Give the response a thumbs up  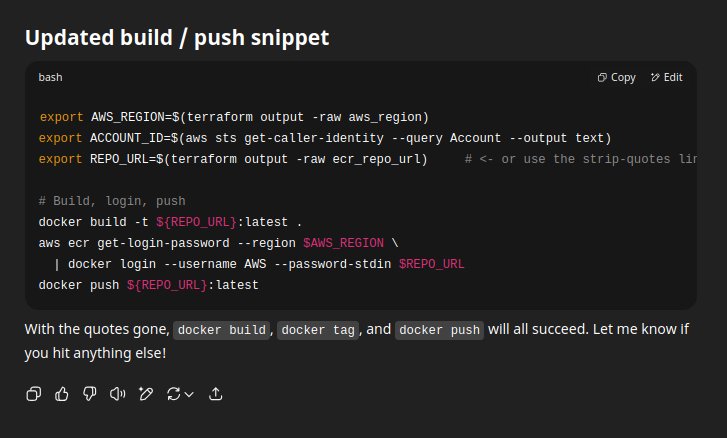click(62, 394)
